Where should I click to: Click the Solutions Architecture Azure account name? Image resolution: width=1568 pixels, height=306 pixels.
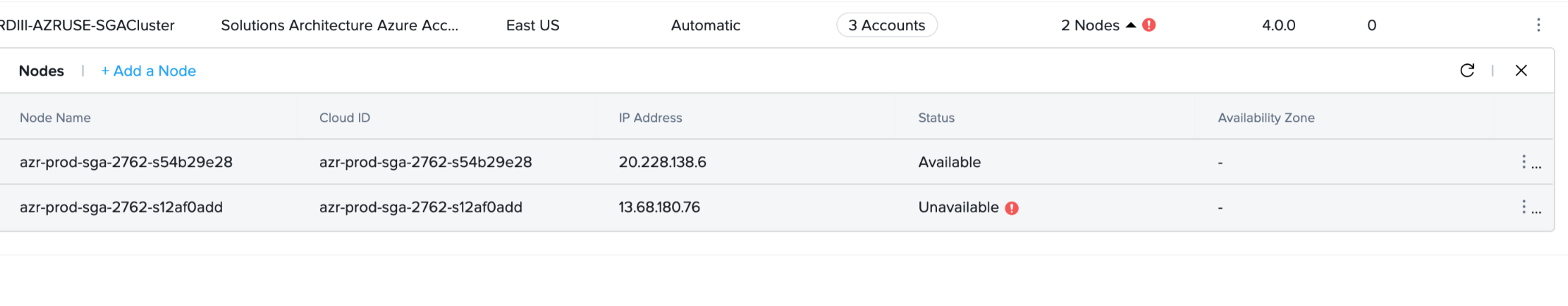coord(339,26)
